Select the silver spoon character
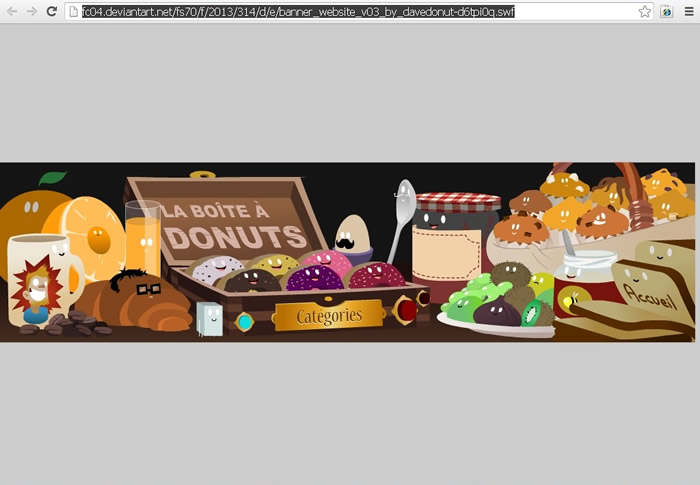The width and height of the screenshot is (700, 485). click(403, 210)
